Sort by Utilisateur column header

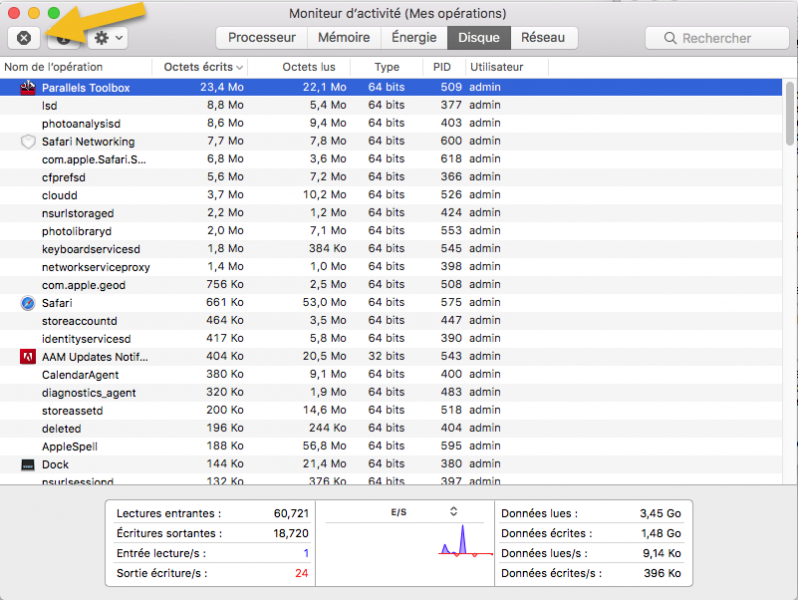click(507, 67)
